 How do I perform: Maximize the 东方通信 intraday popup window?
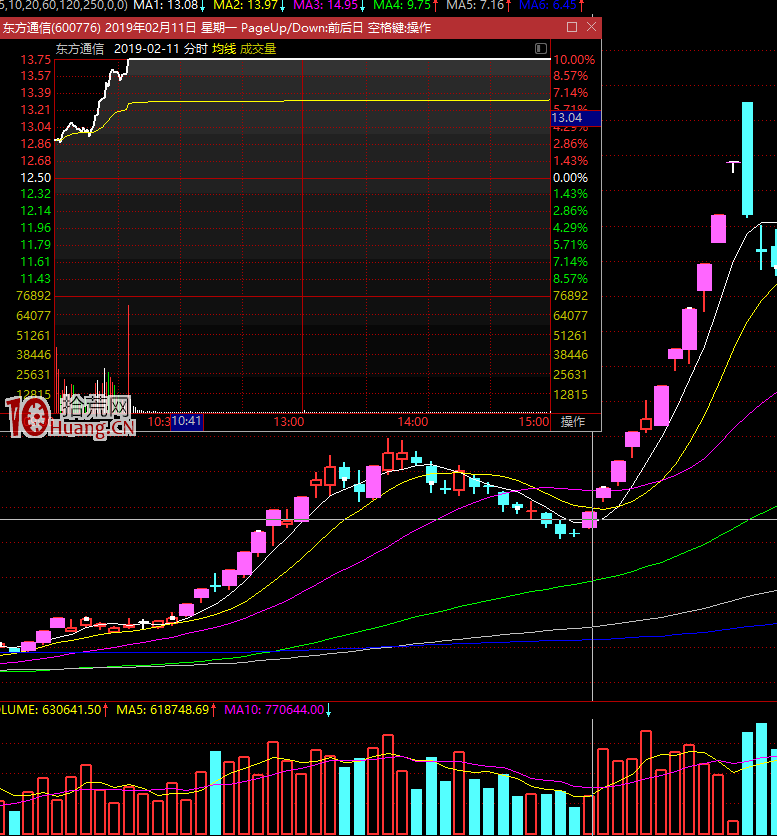tap(572, 27)
